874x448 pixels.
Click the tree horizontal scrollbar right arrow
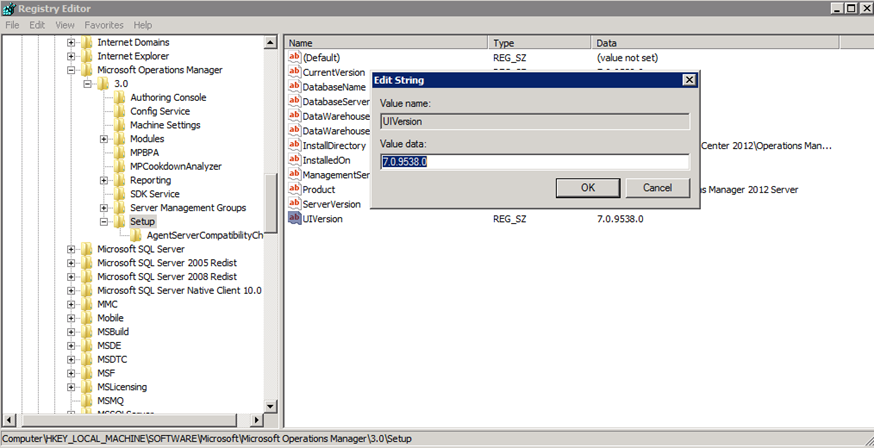coord(256,420)
